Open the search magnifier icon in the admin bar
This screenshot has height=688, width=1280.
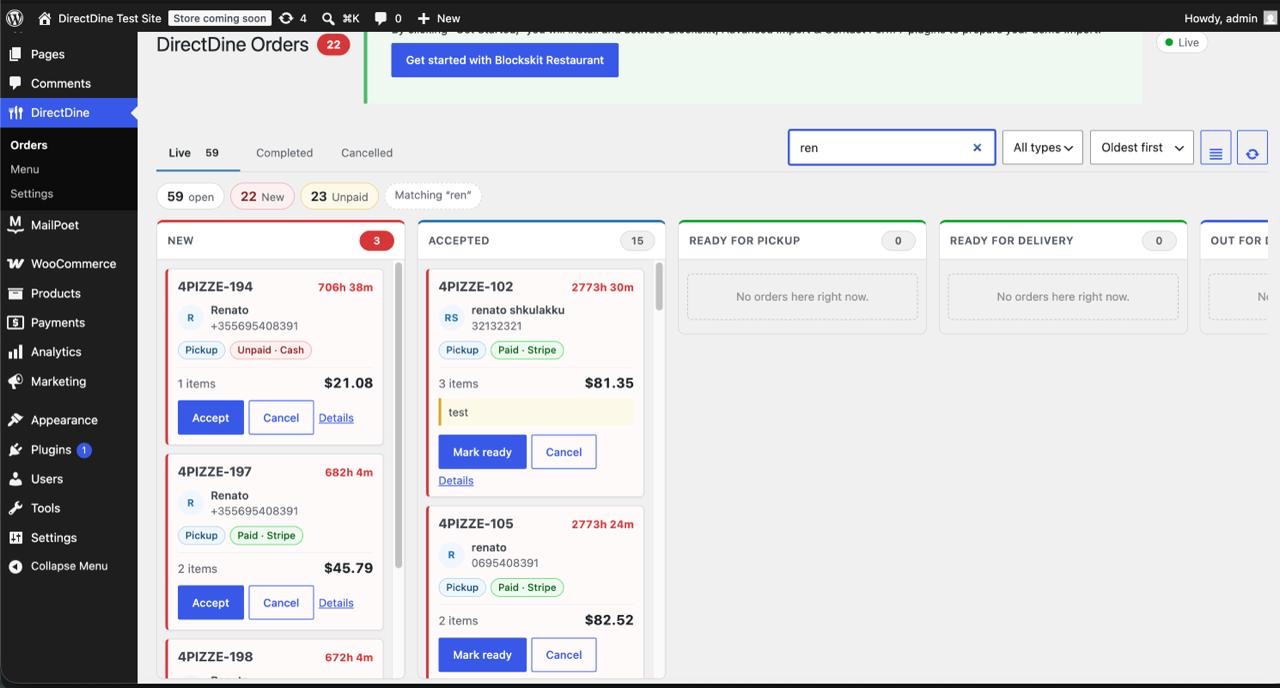coord(328,18)
